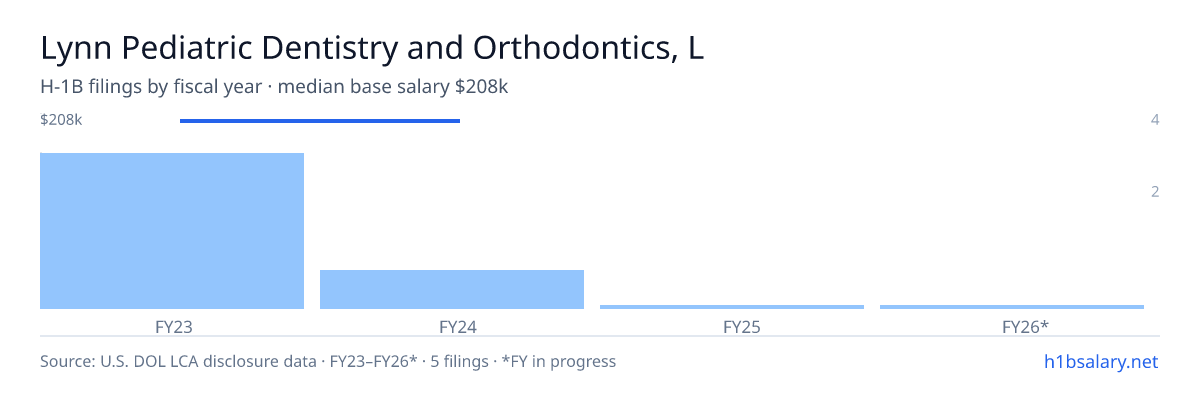Click the right axis value 4

[1155, 120]
